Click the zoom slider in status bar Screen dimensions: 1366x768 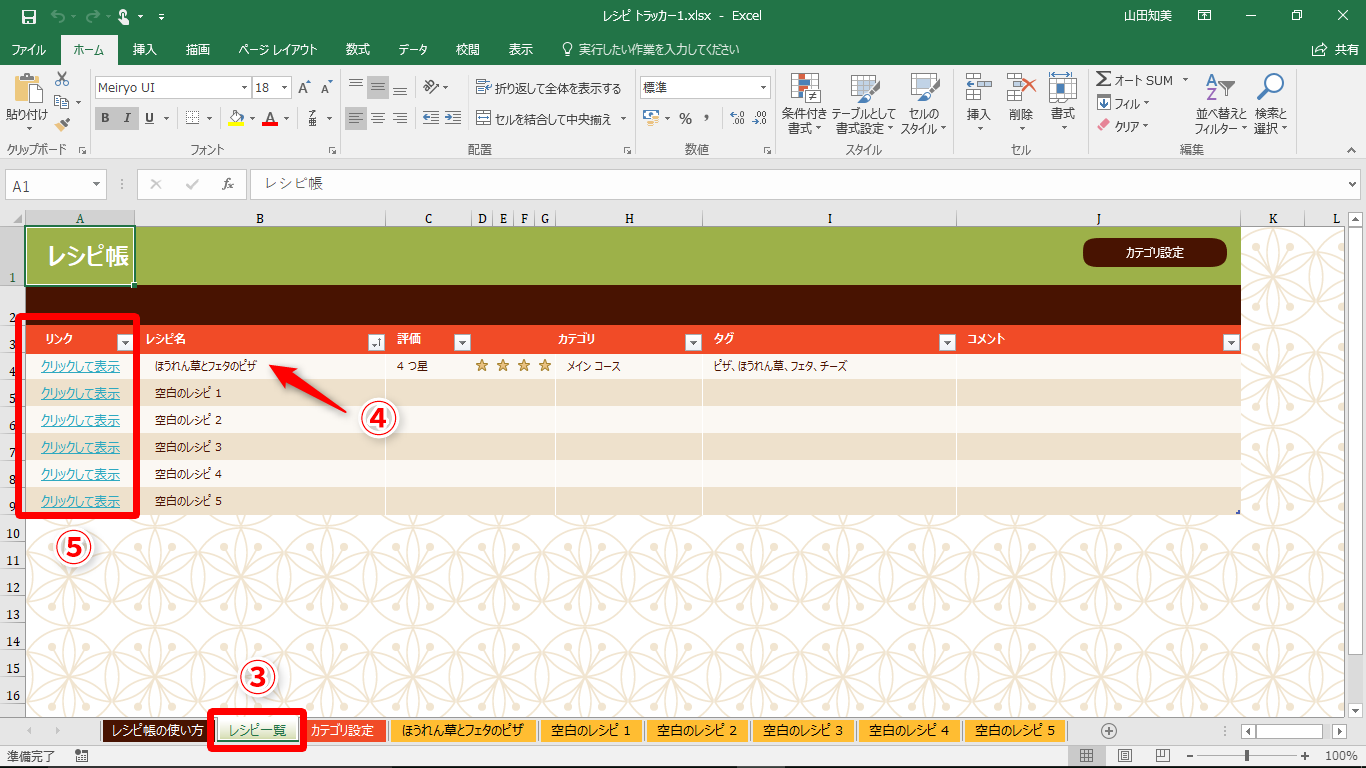pyautogui.click(x=1247, y=755)
